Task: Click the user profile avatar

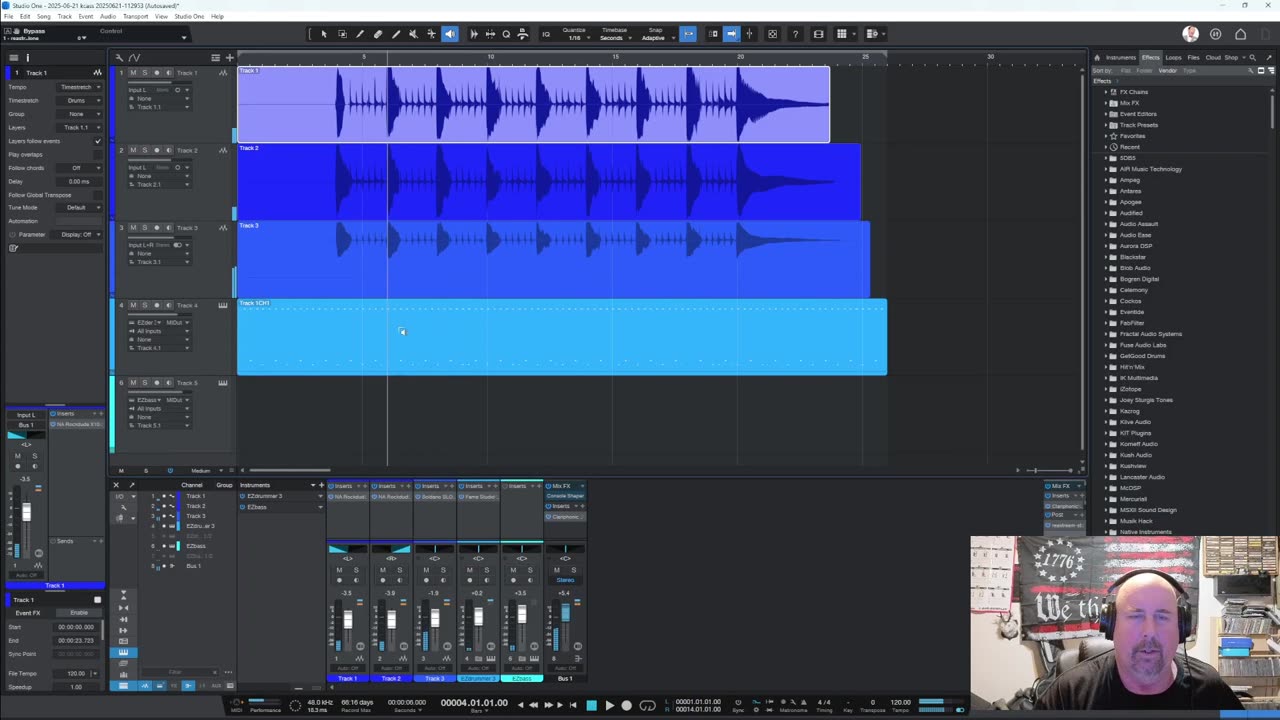Action: [1190, 34]
